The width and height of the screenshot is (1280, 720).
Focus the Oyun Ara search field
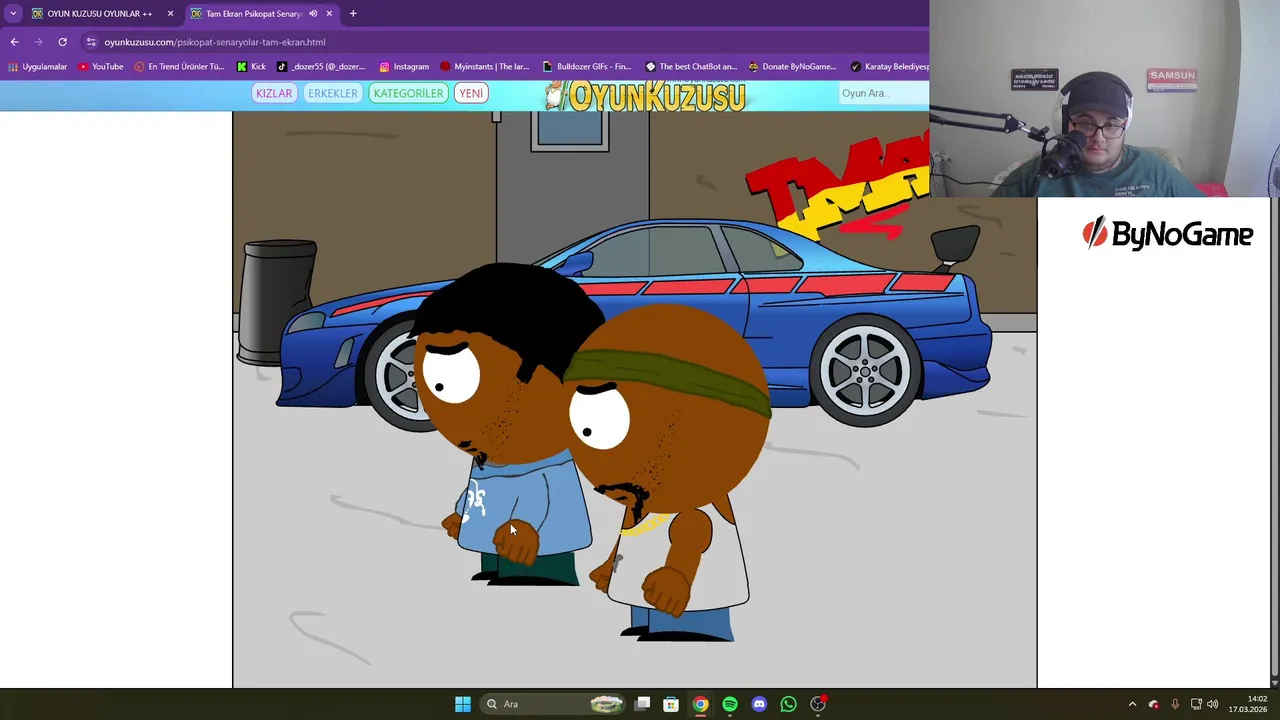pyautogui.click(x=882, y=93)
